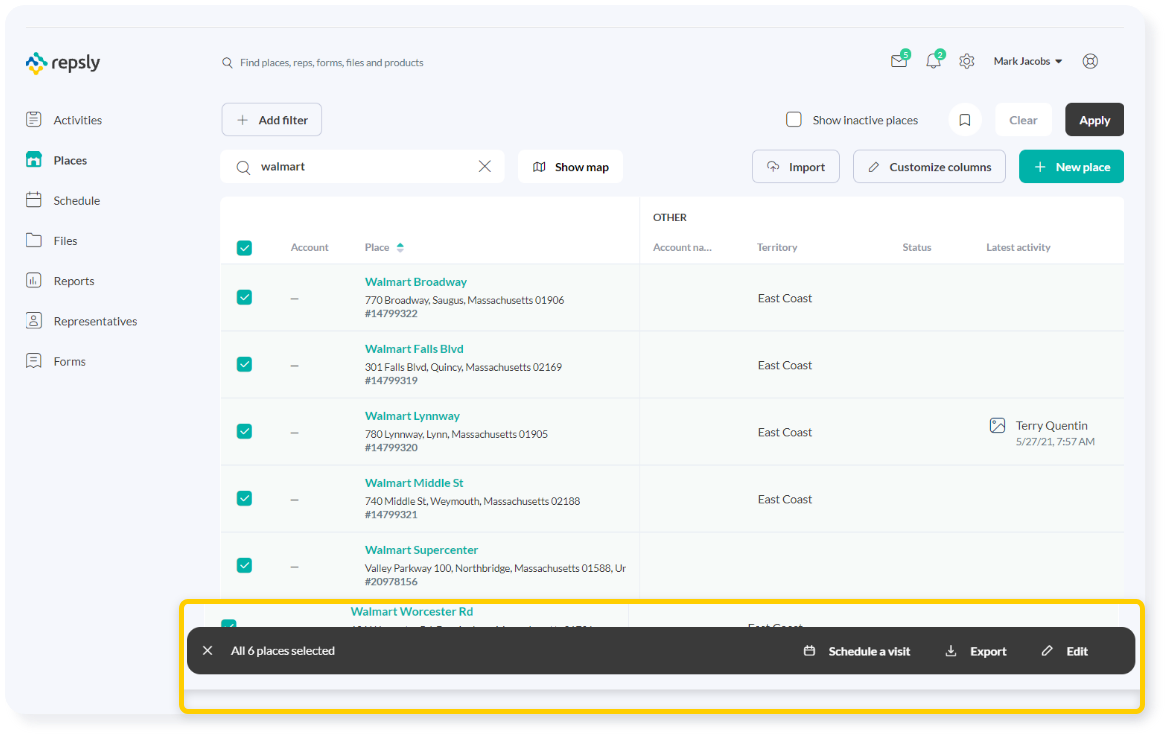
Task: Click the Account na... column header
Action: pos(682,248)
